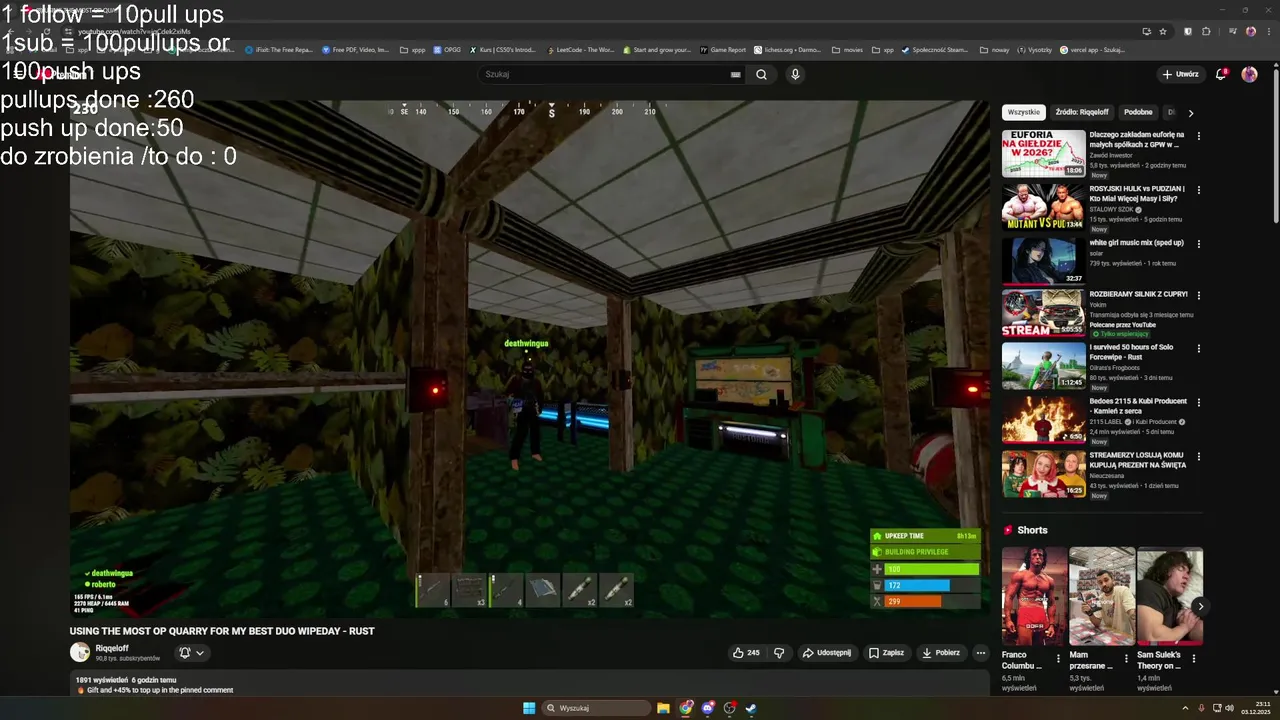Open options menu for white girl music mix

tap(1198, 244)
